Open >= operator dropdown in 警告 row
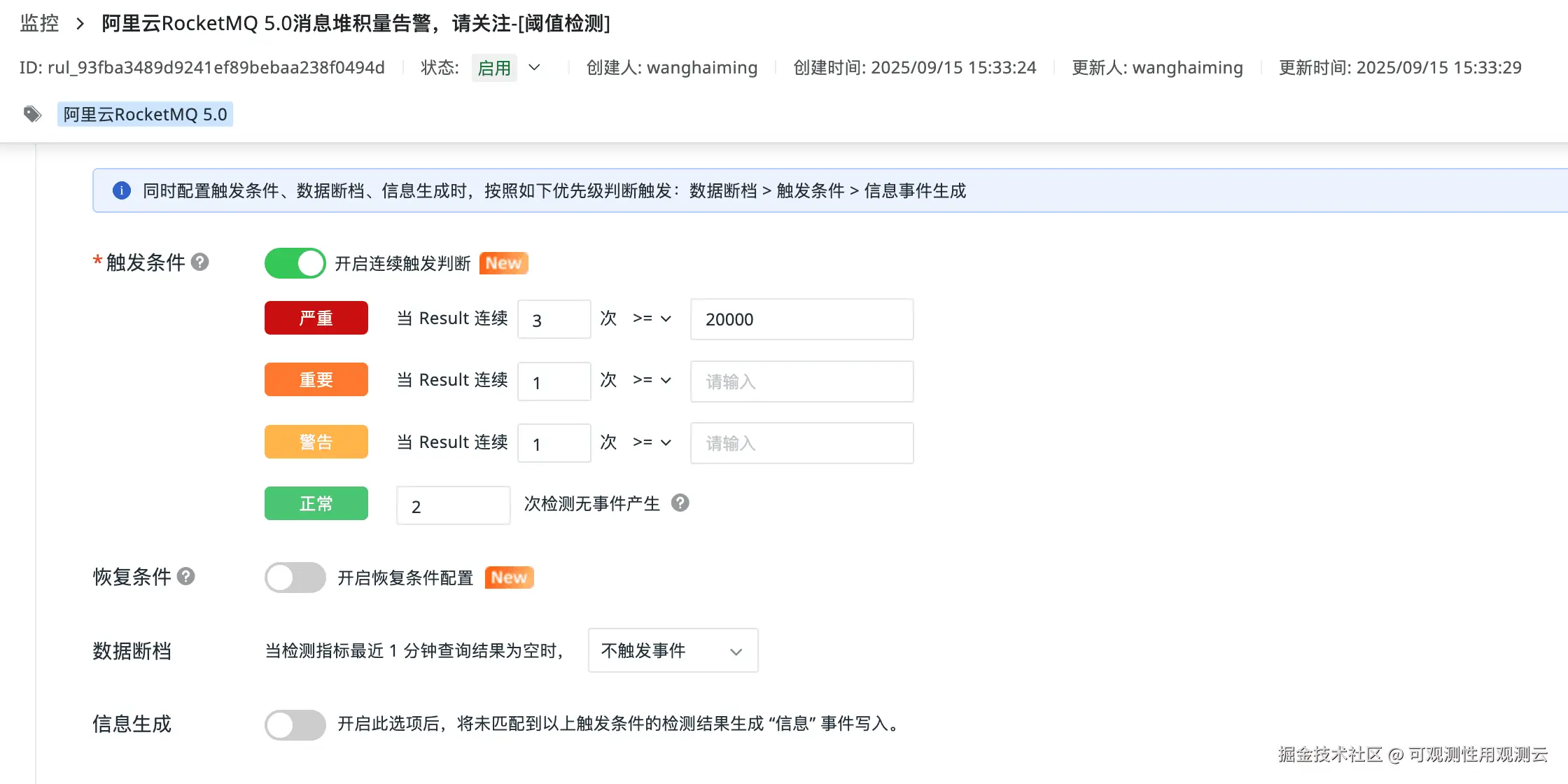Viewport: 1568px width, 784px height. (x=652, y=442)
